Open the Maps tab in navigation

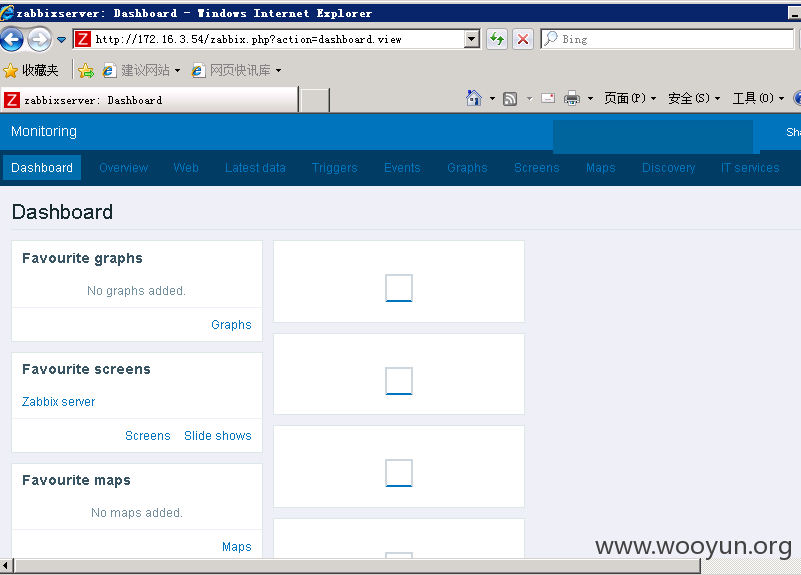(600, 167)
